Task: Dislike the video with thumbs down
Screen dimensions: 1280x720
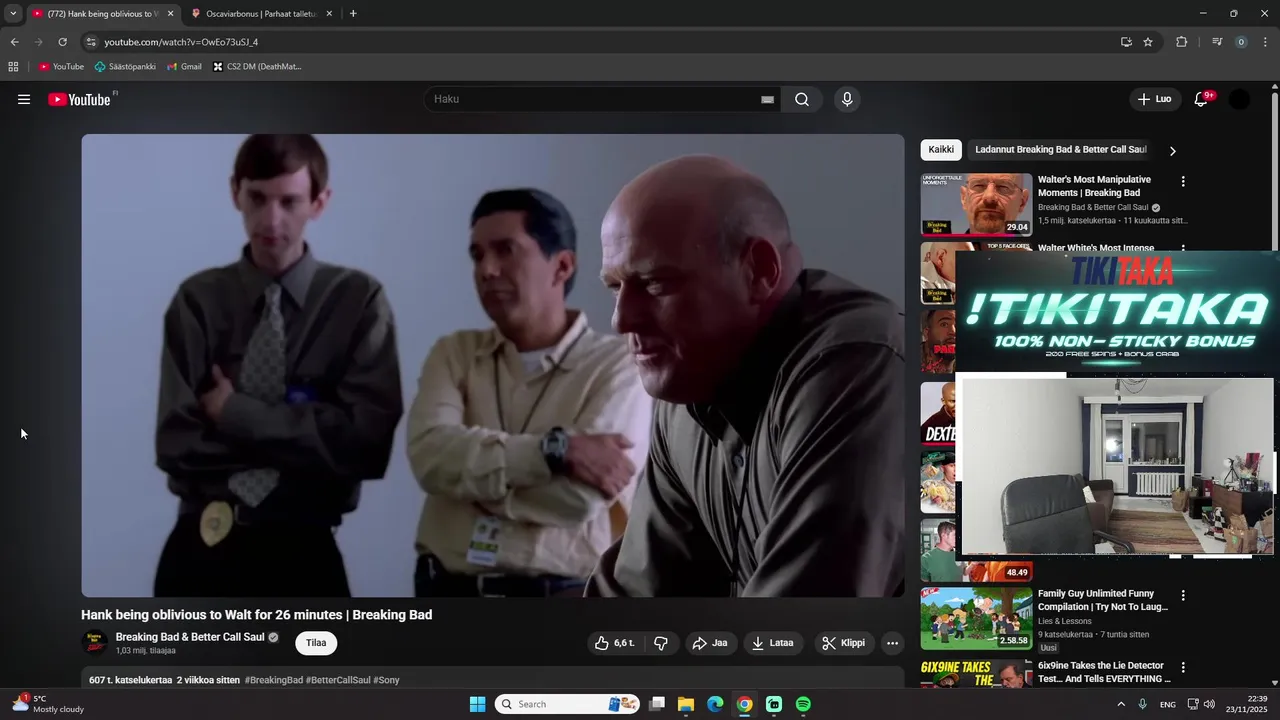Action: coord(661,643)
